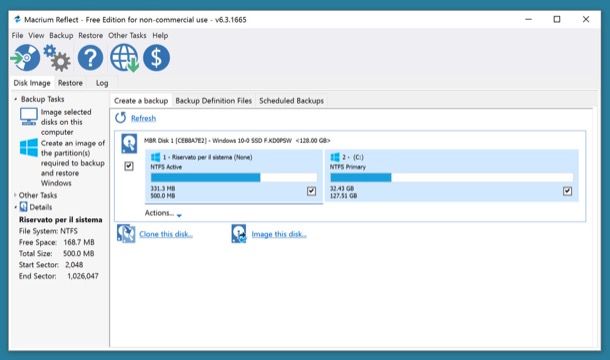Open the Other Tasks menu
Viewport: 610px width, 360px height.
[127, 35]
